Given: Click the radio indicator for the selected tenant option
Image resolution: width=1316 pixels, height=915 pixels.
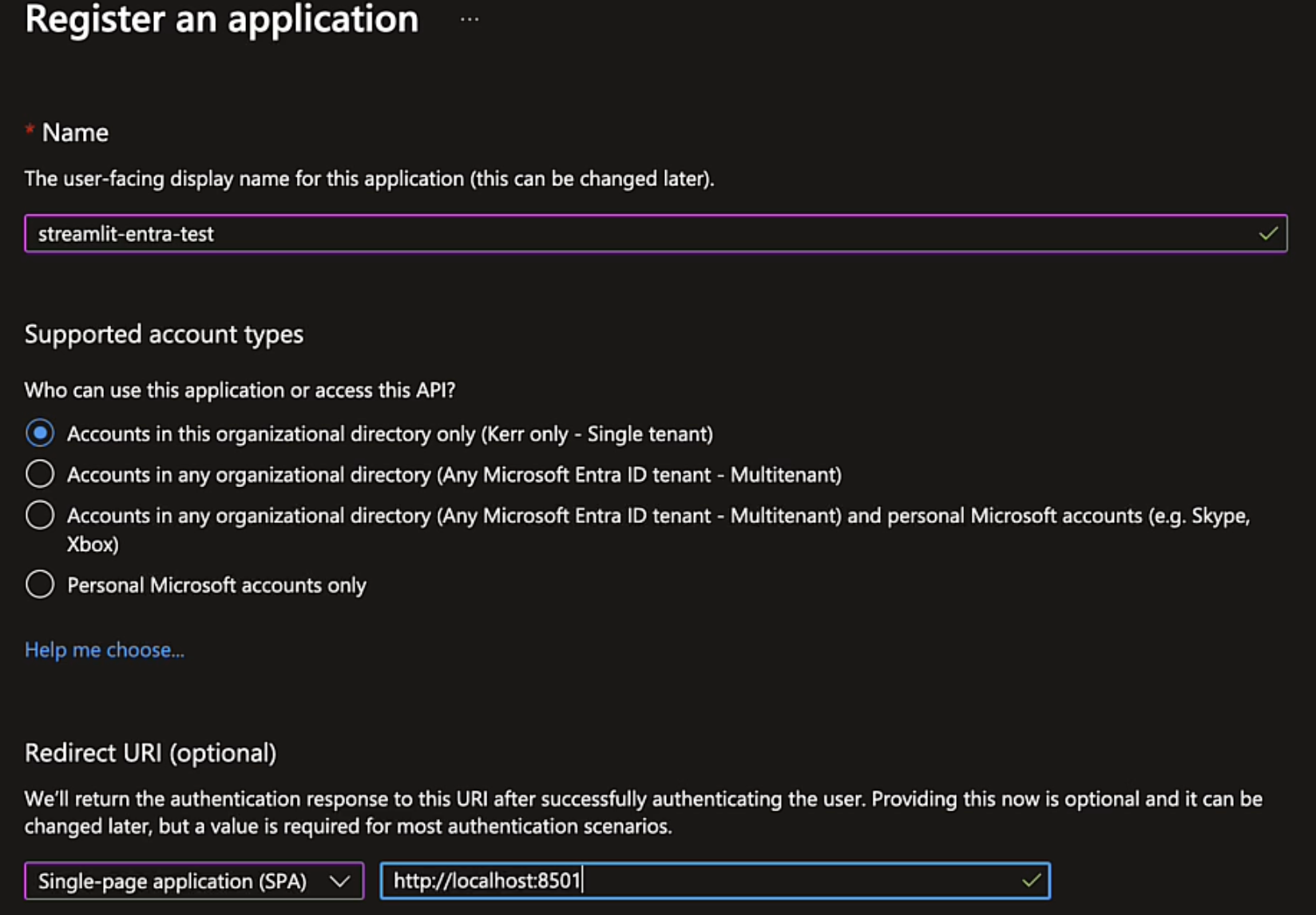Looking at the screenshot, I should [x=39, y=434].
